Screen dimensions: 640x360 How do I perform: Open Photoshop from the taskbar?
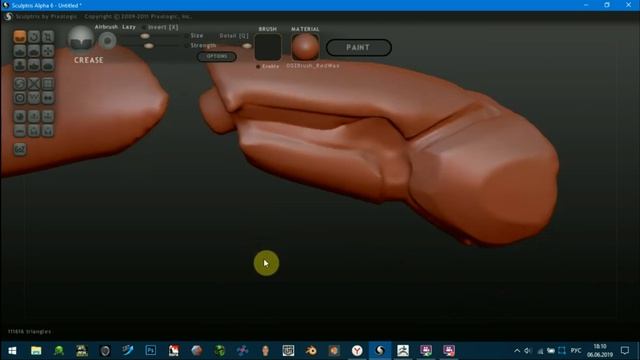point(151,351)
